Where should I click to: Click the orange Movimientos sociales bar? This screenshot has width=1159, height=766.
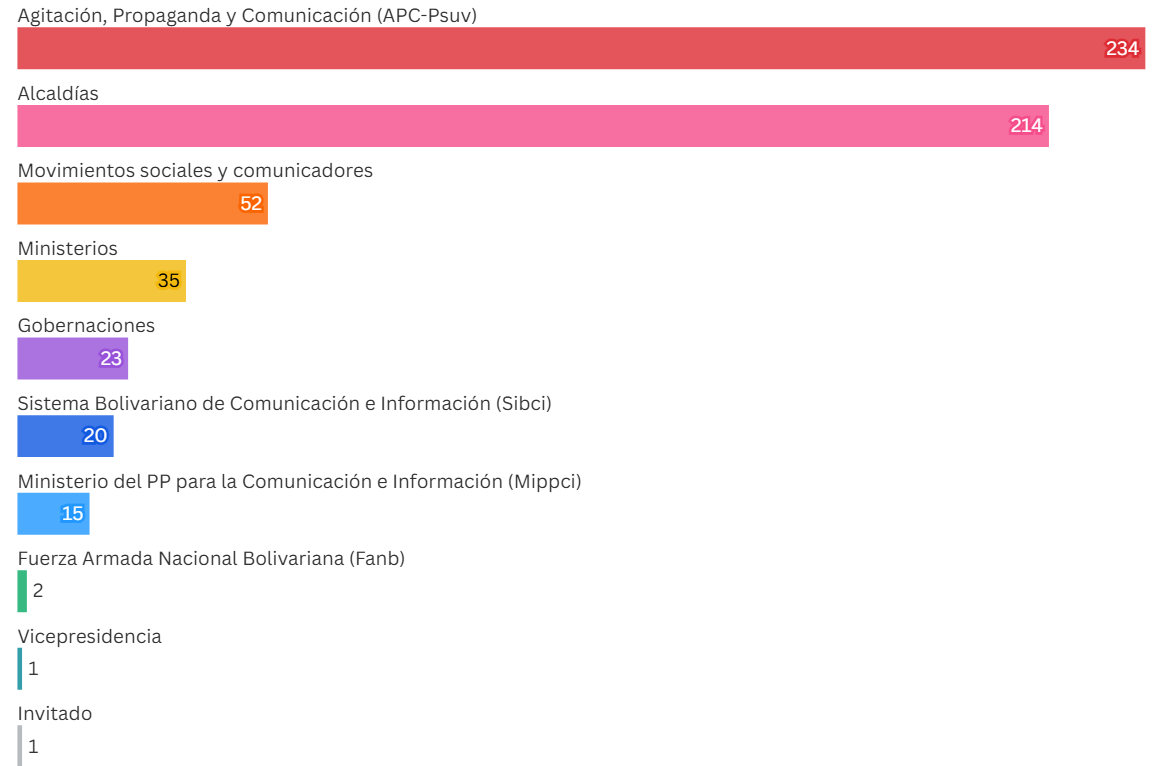tap(143, 203)
